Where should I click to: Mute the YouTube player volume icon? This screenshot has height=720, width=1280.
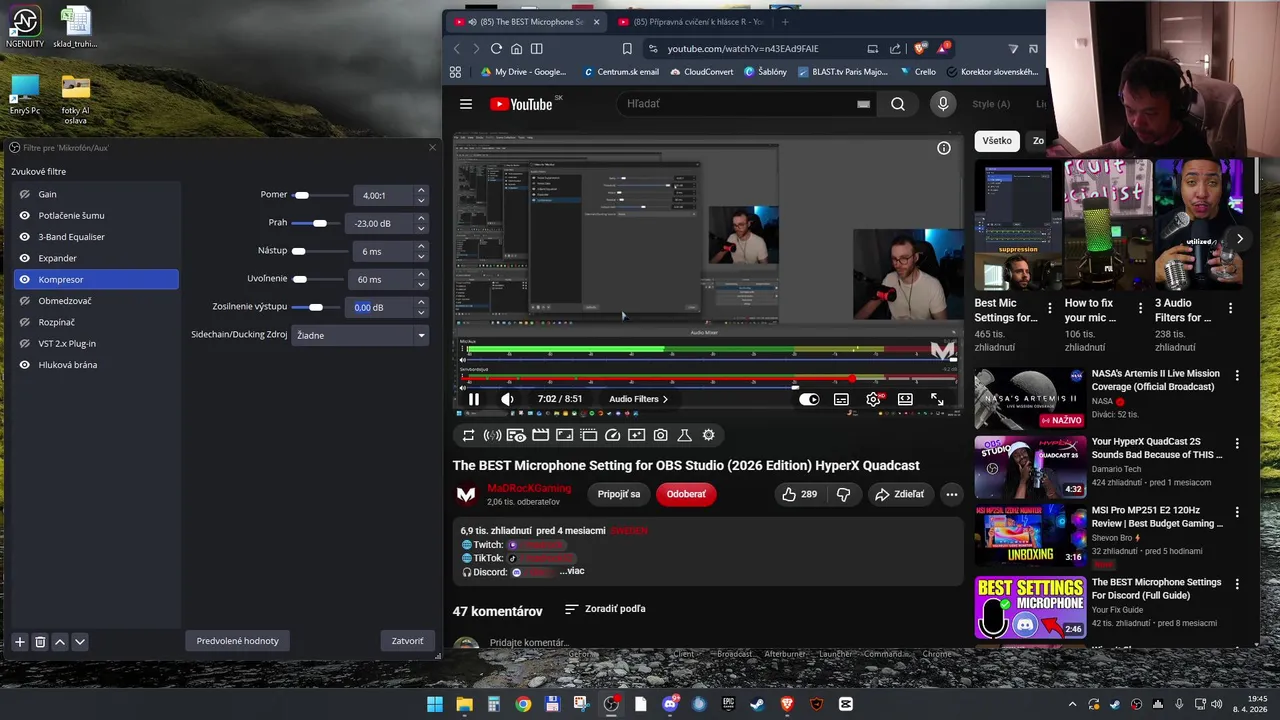[508, 399]
